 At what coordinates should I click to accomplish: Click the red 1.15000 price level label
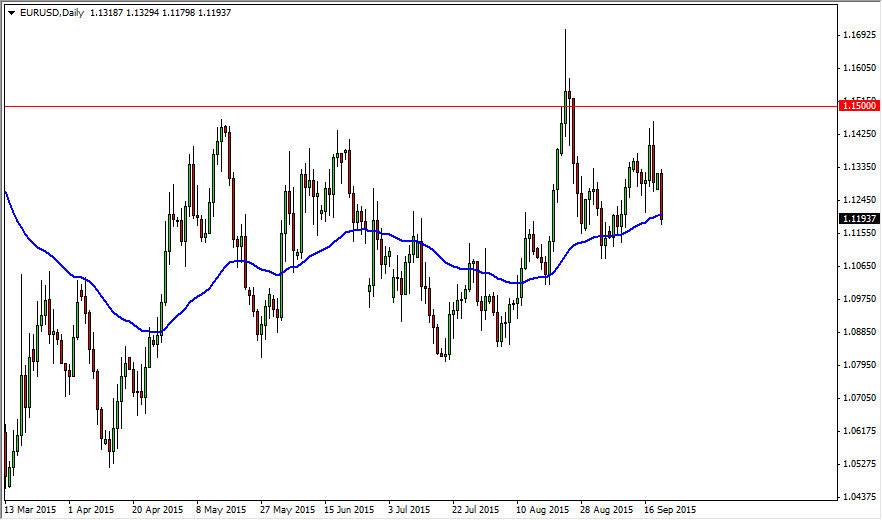click(858, 105)
